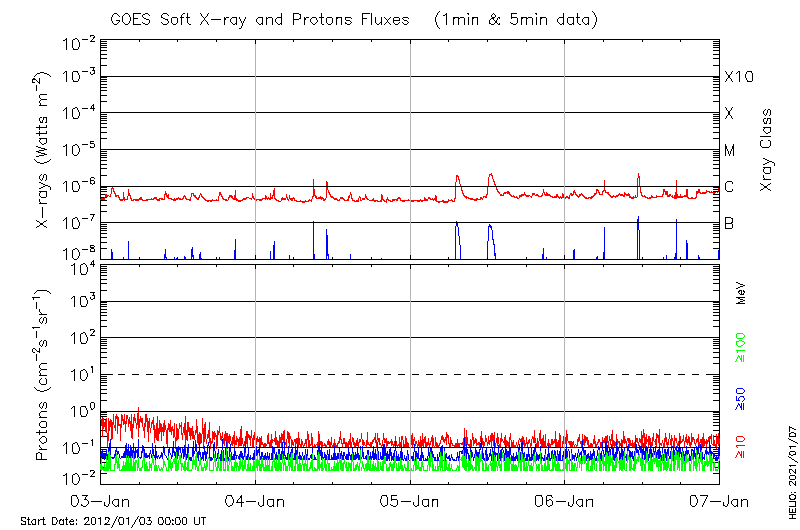Click the 05-Jan date tick label

tap(410, 500)
